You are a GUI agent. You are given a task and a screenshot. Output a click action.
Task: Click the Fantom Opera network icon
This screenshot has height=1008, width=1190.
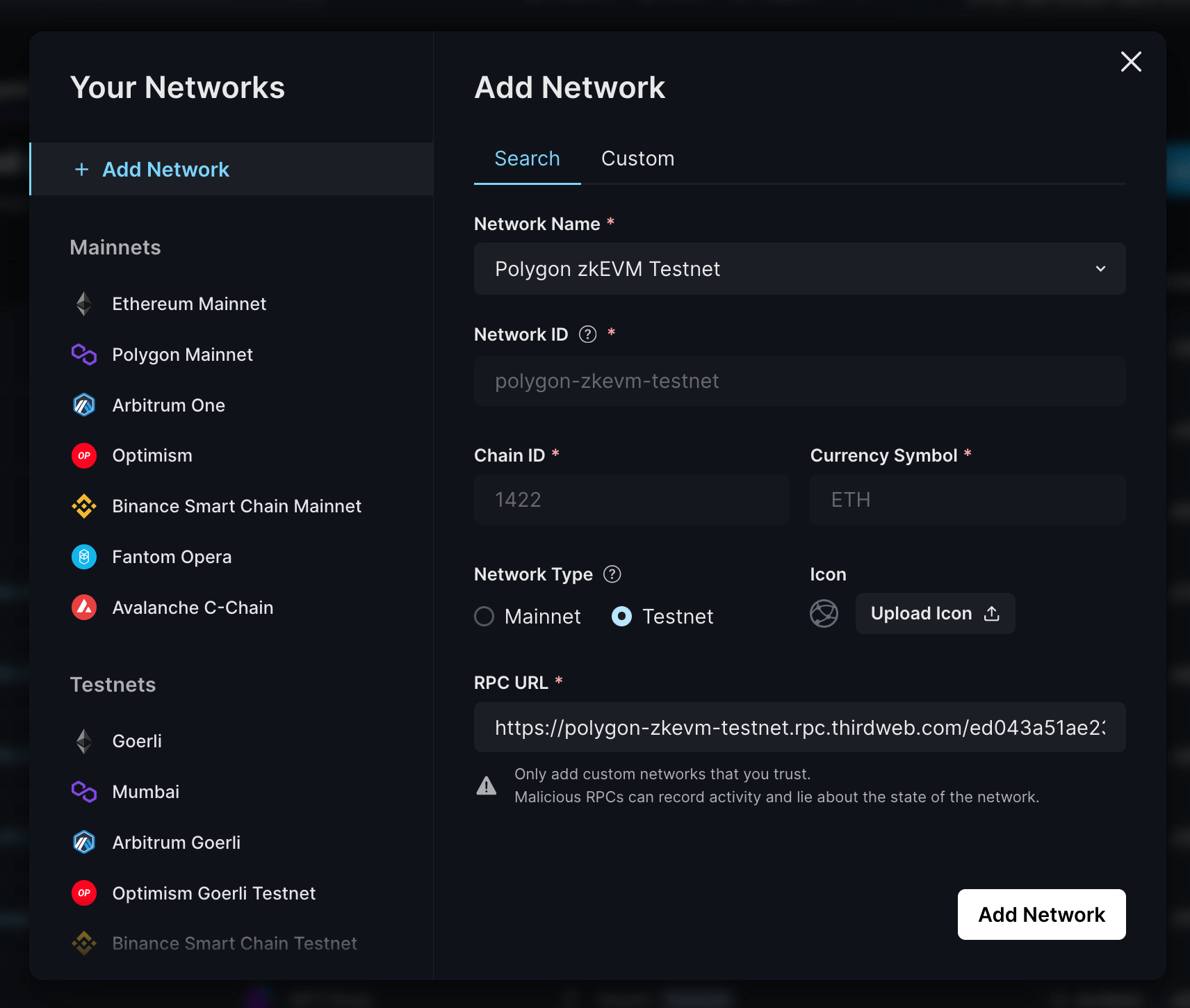(83, 556)
